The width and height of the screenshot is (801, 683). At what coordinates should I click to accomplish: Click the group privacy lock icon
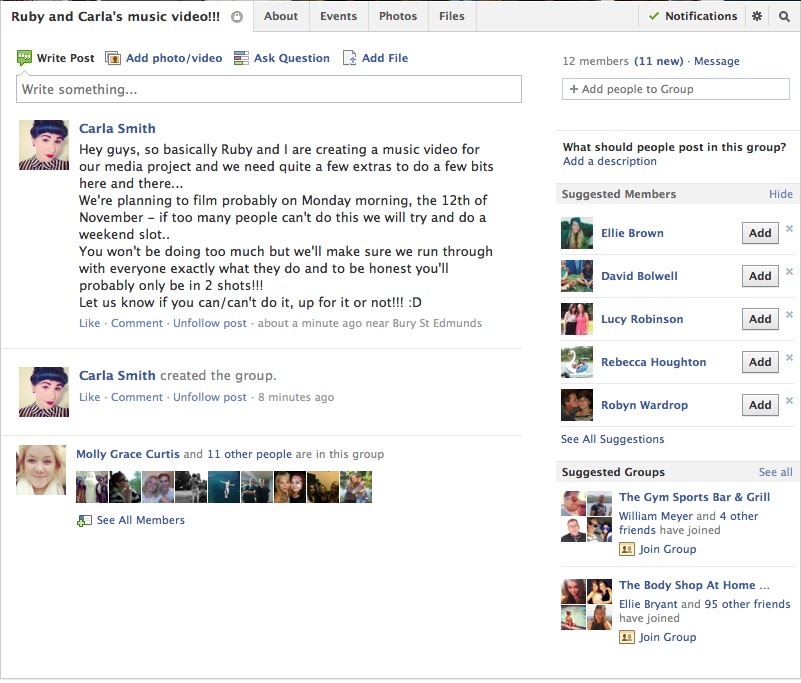[237, 17]
